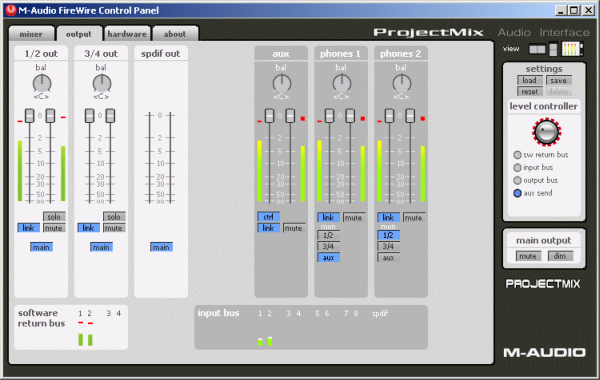Mute the 1/2 out channel

[54, 228]
